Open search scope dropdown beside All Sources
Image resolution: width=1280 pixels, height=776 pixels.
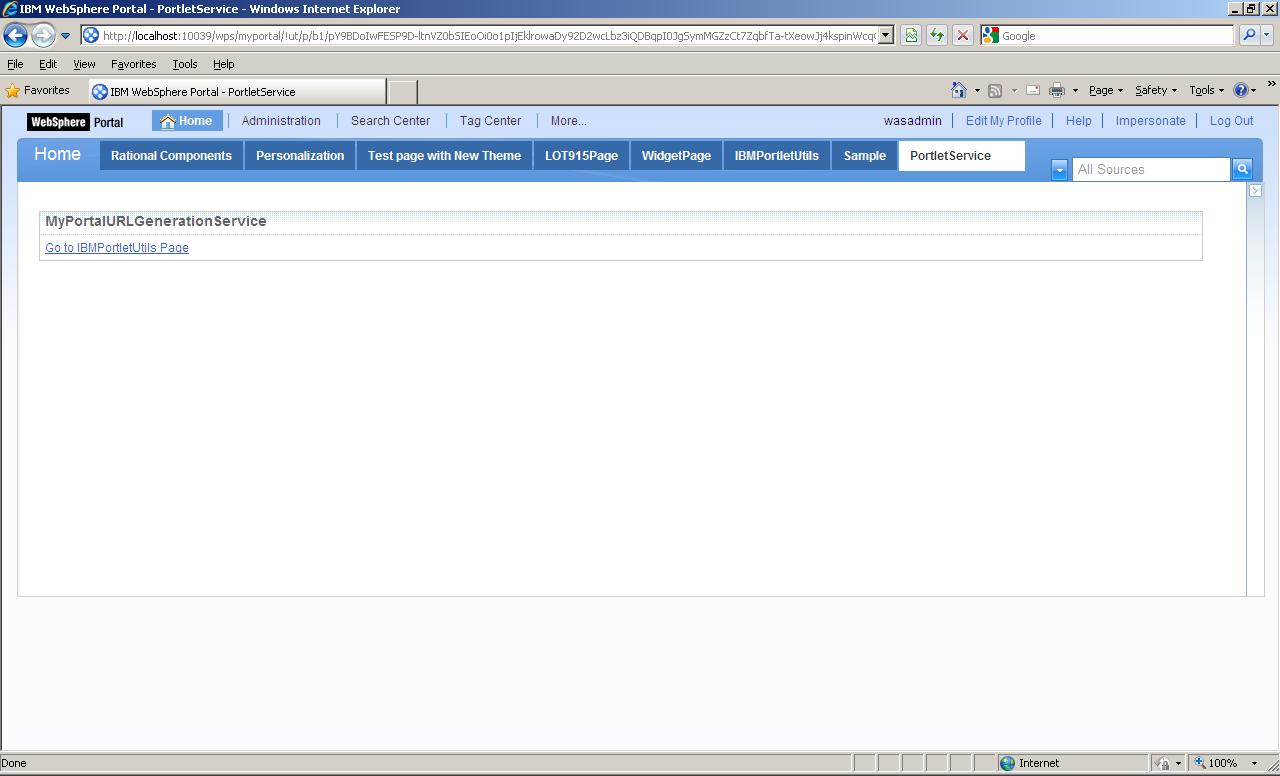1059,170
